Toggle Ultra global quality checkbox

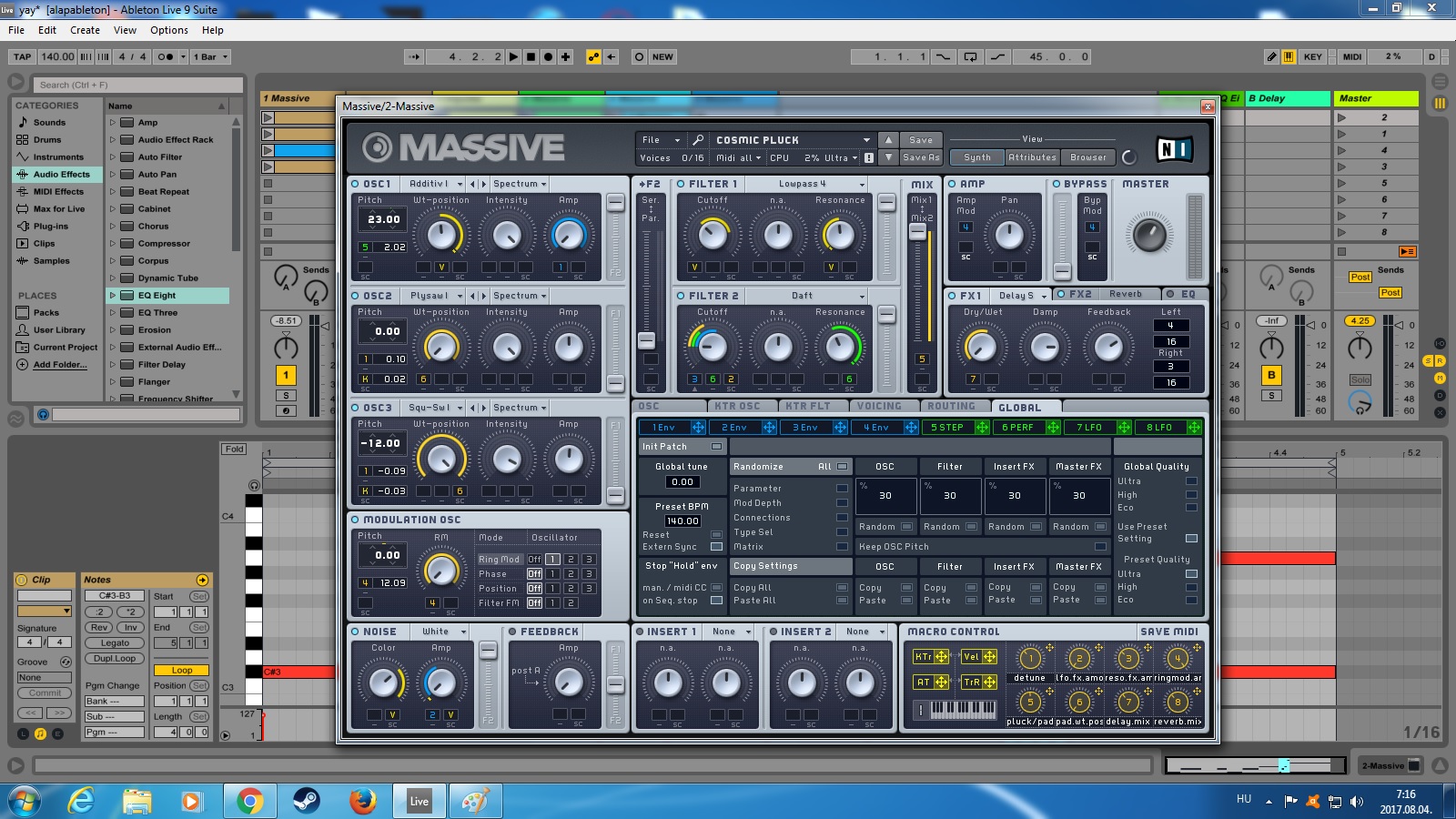pos(1191,481)
